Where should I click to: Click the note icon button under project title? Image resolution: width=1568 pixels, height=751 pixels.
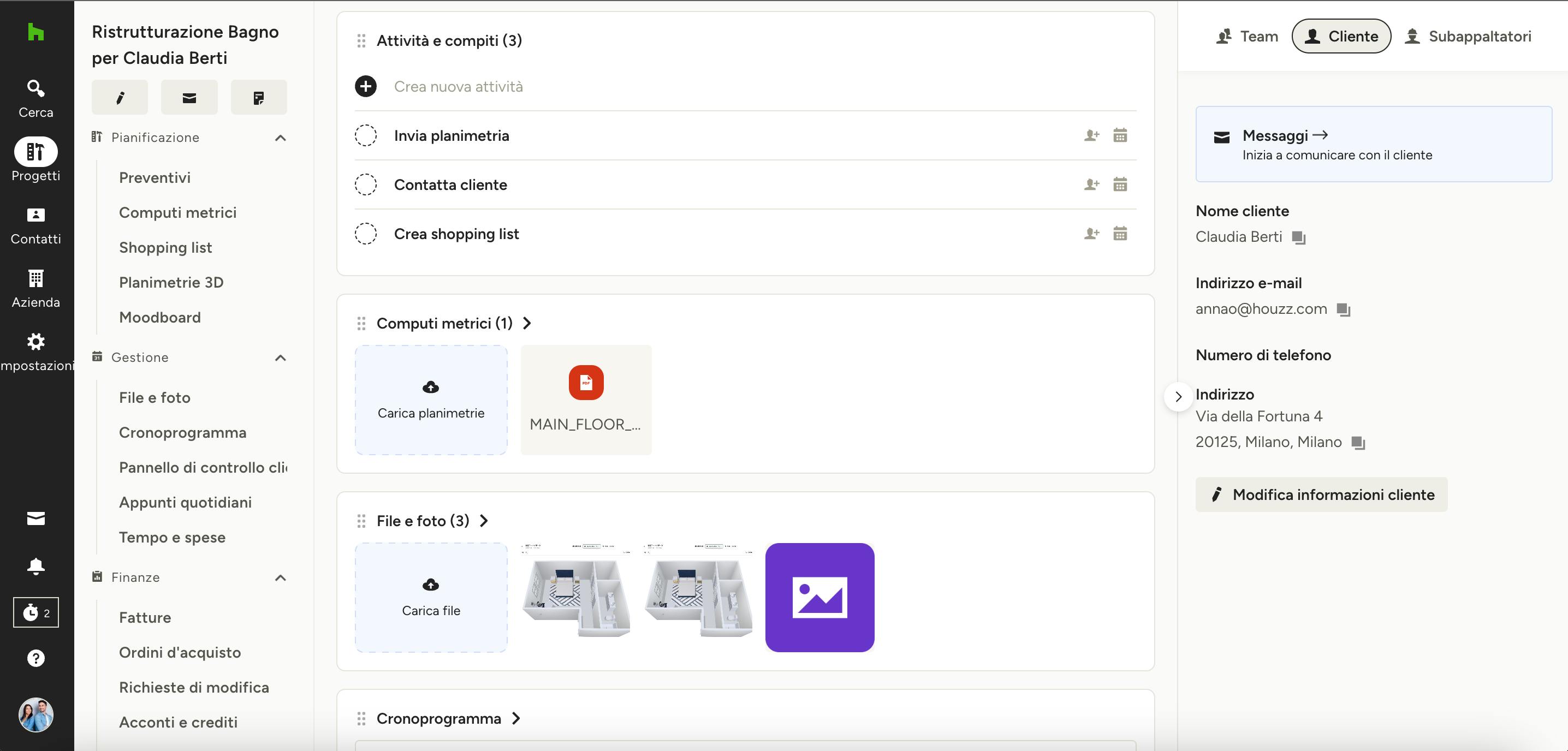coord(258,97)
